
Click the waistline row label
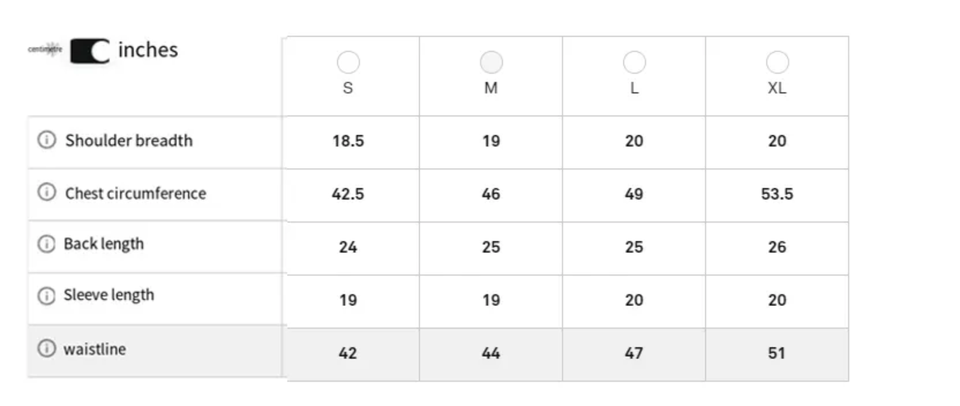click(95, 349)
